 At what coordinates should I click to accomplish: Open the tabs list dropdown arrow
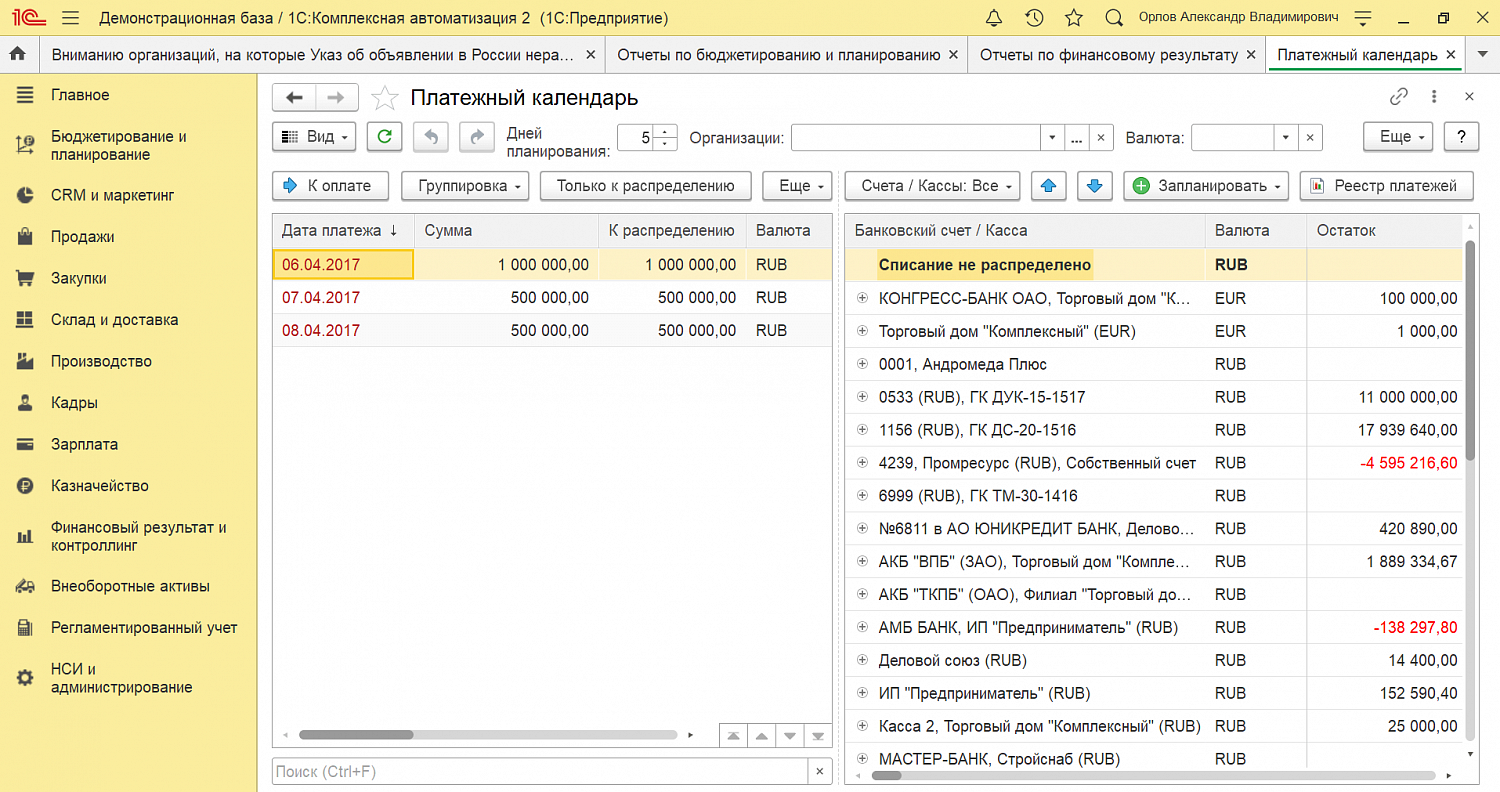(1481, 55)
